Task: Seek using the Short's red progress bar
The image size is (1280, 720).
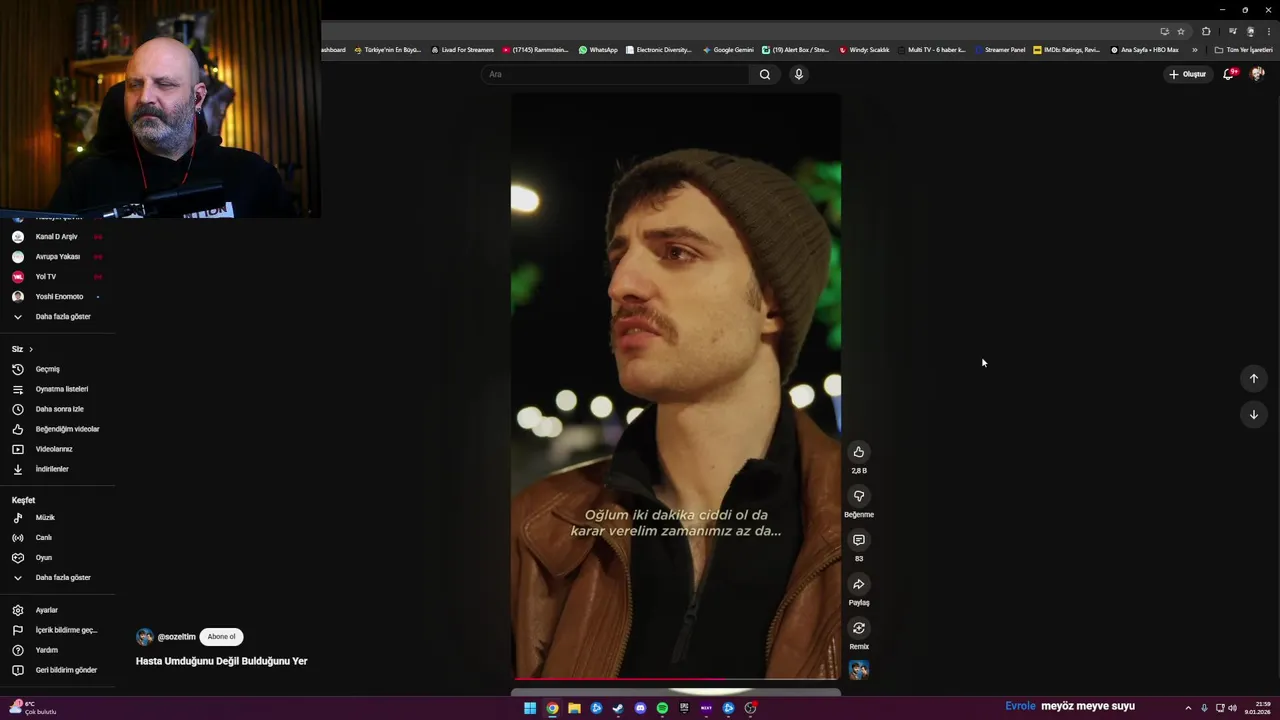Action: 676,679
